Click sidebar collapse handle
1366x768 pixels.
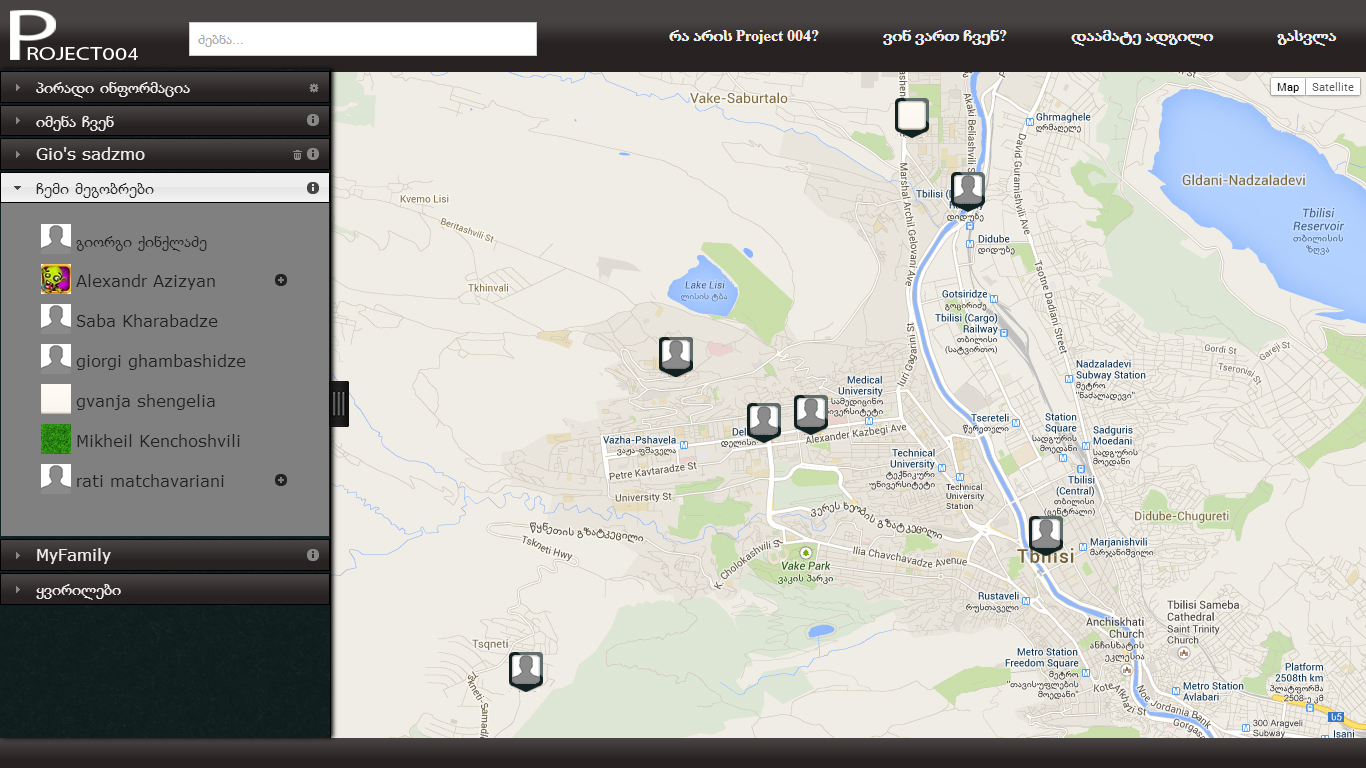coord(339,404)
